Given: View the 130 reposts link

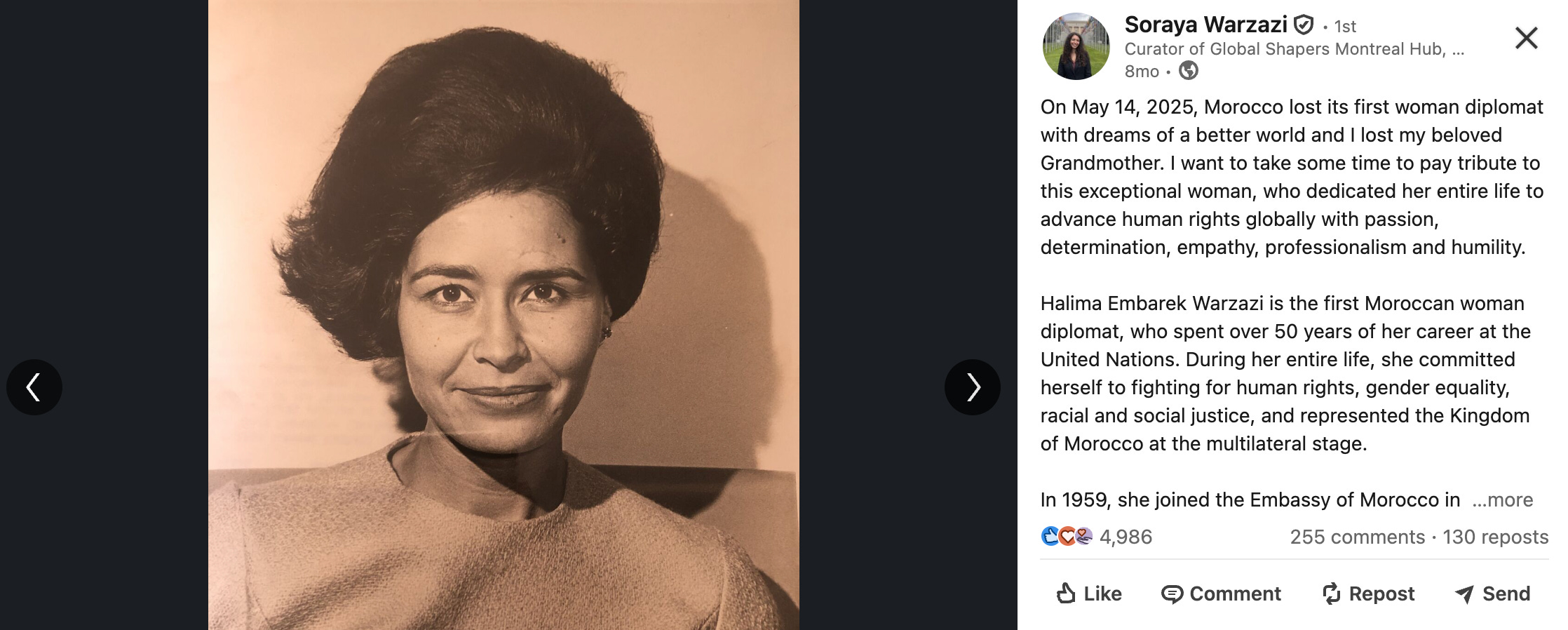Looking at the screenshot, I should coord(1495,537).
